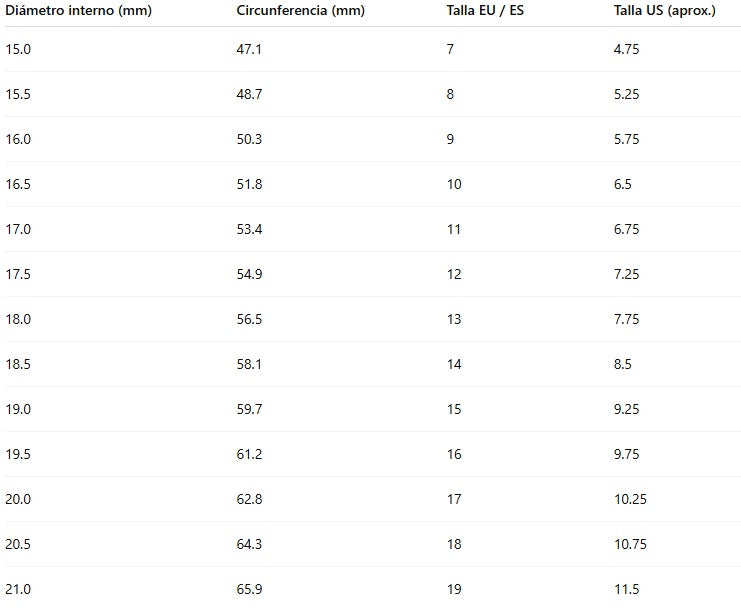
Task: Click EU size 12 in the table
Action: (454, 274)
